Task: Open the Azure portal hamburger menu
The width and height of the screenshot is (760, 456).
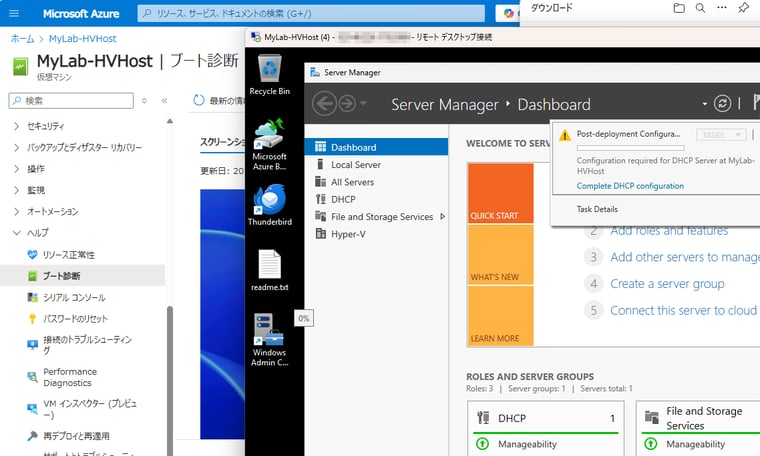Action: click(x=14, y=13)
